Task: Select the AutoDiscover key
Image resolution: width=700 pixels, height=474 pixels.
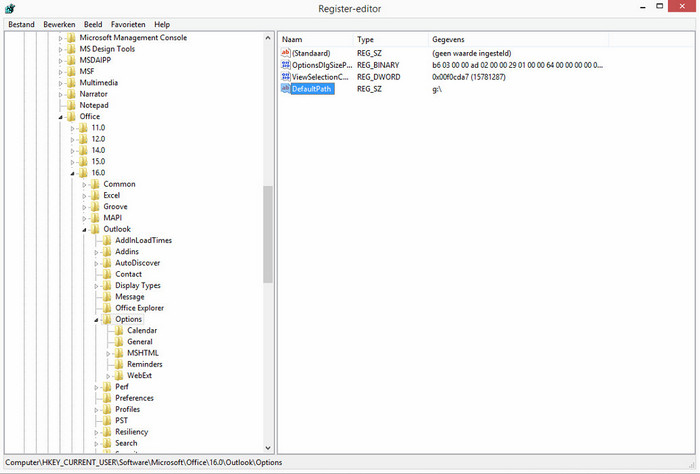Action: 138,263
